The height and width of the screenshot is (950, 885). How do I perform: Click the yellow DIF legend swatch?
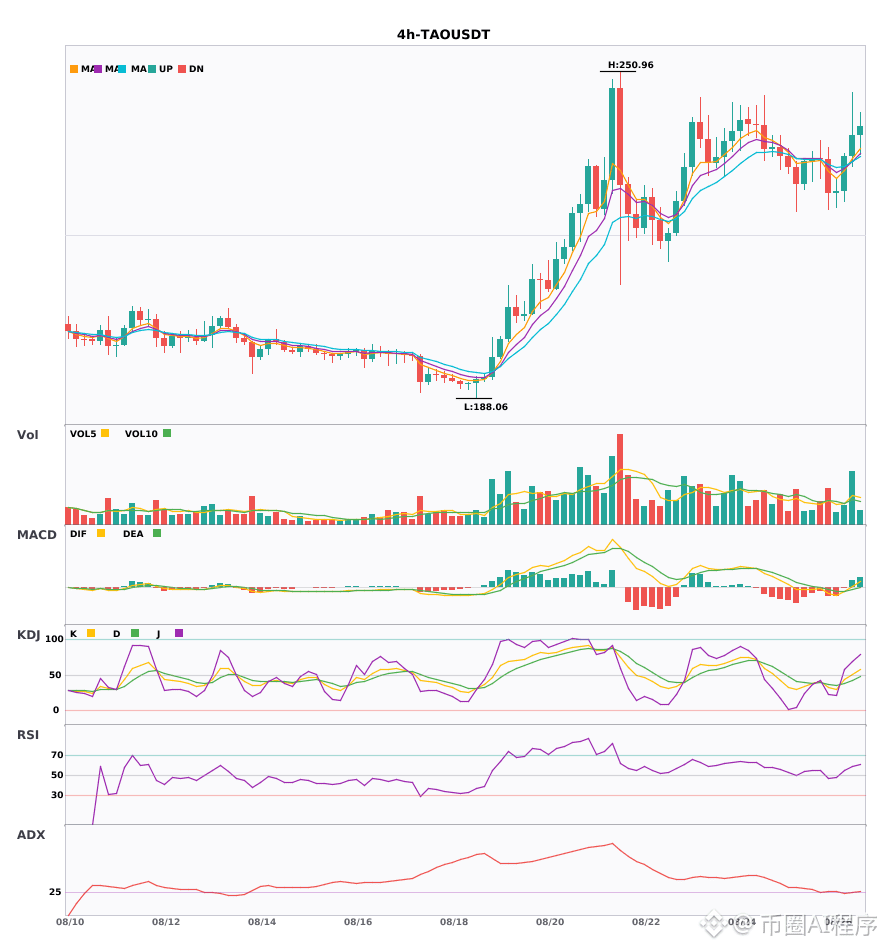point(101,533)
